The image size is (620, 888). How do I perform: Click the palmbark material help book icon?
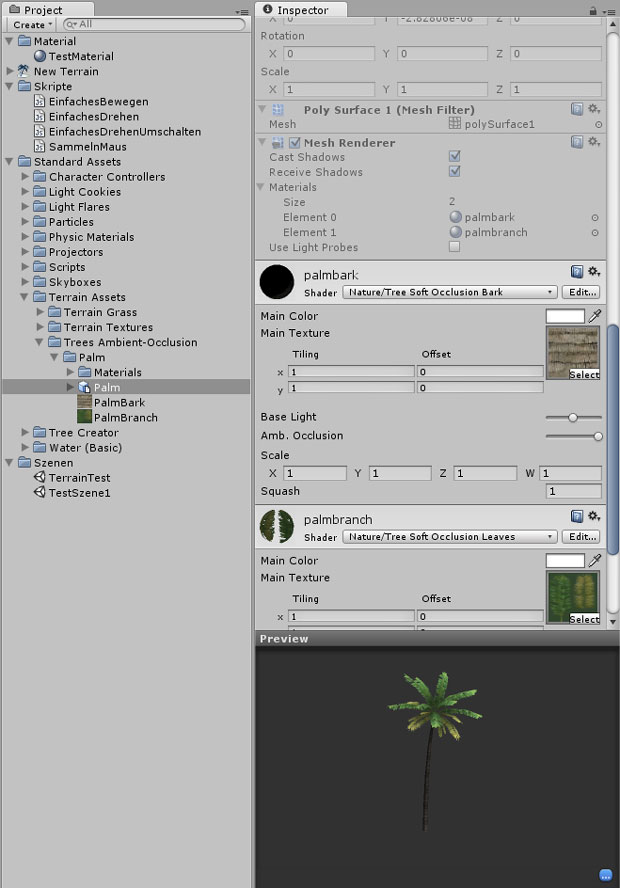click(577, 272)
